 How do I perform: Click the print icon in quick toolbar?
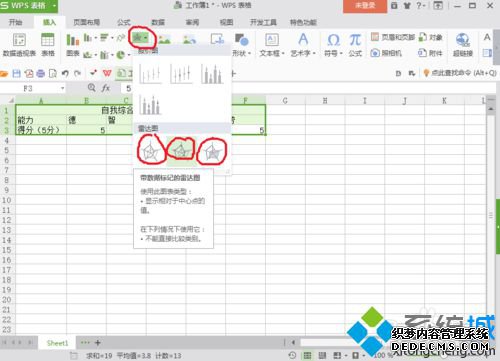40,73
